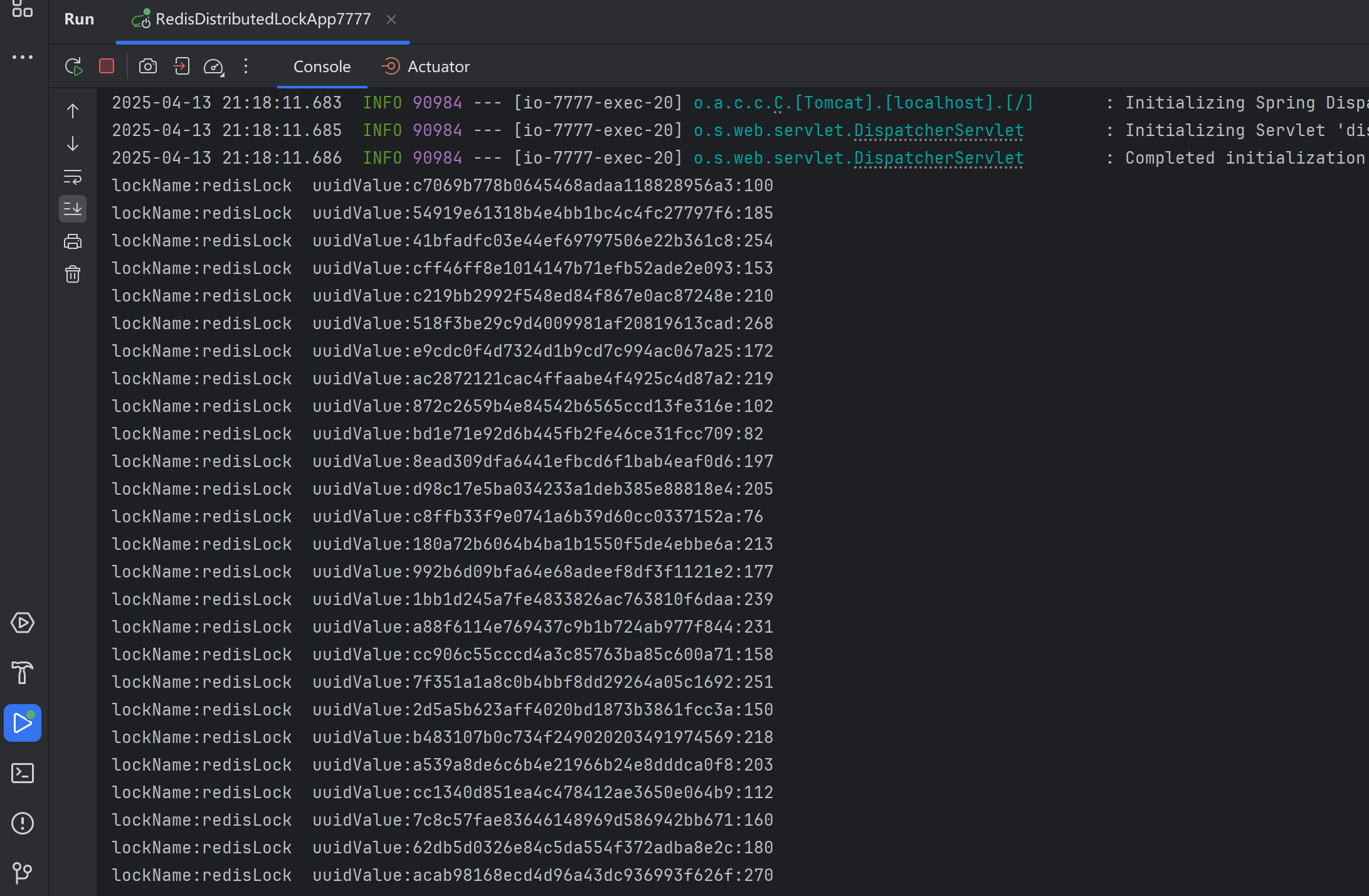Toggle scroll to end of console
The width and height of the screenshot is (1369, 896).
click(73, 209)
